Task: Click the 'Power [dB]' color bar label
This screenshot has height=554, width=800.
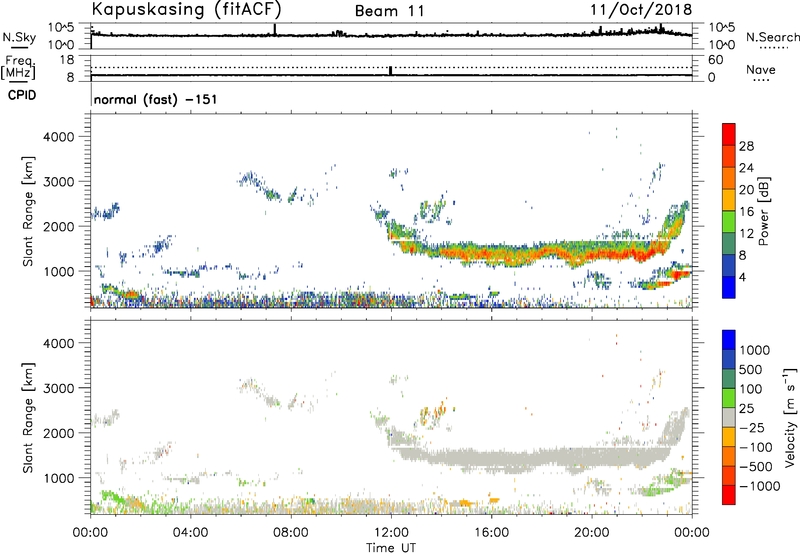Action: click(x=763, y=211)
